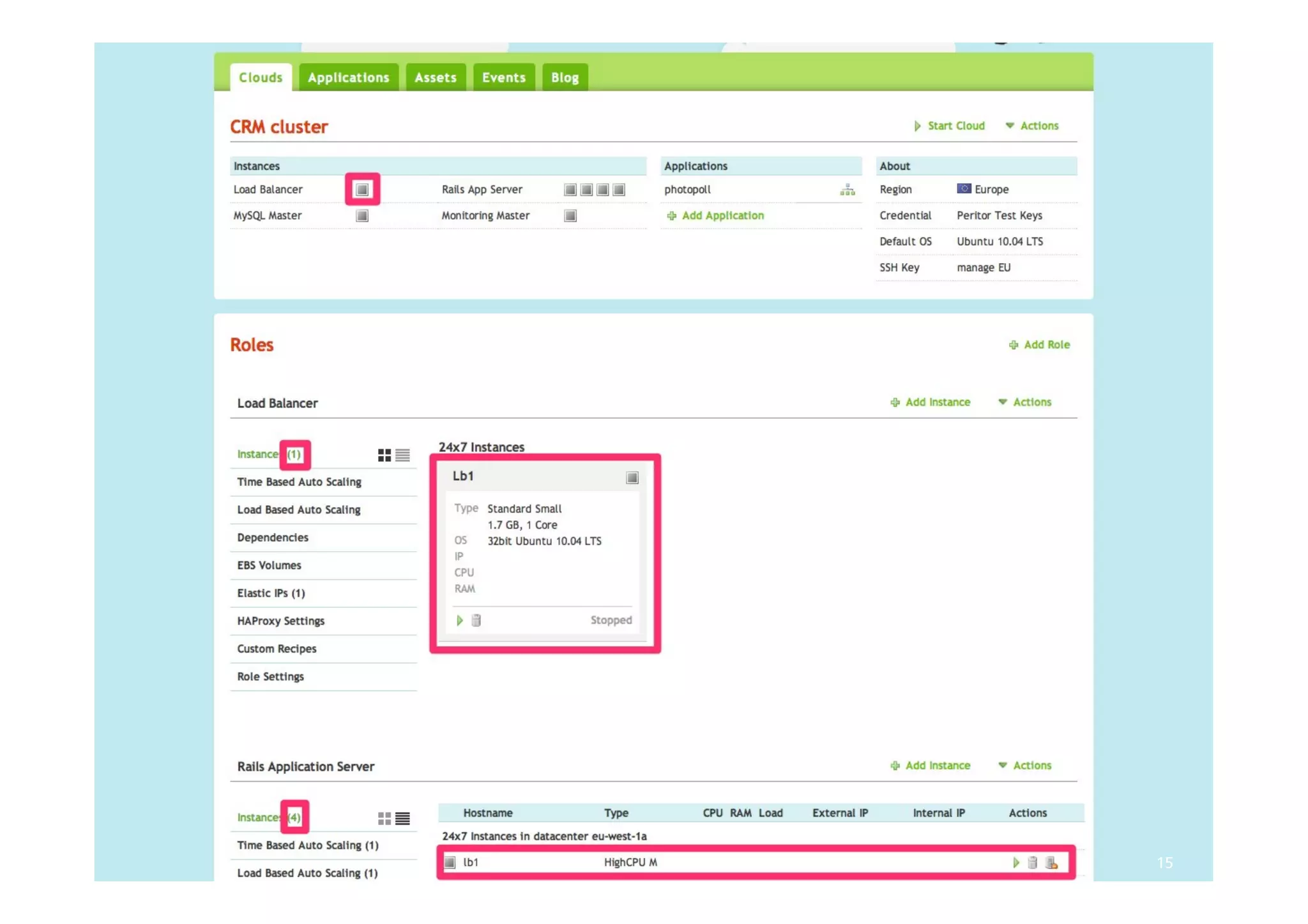Open the photopoll application sitemap icon
1308x924 pixels.
pyautogui.click(x=847, y=190)
